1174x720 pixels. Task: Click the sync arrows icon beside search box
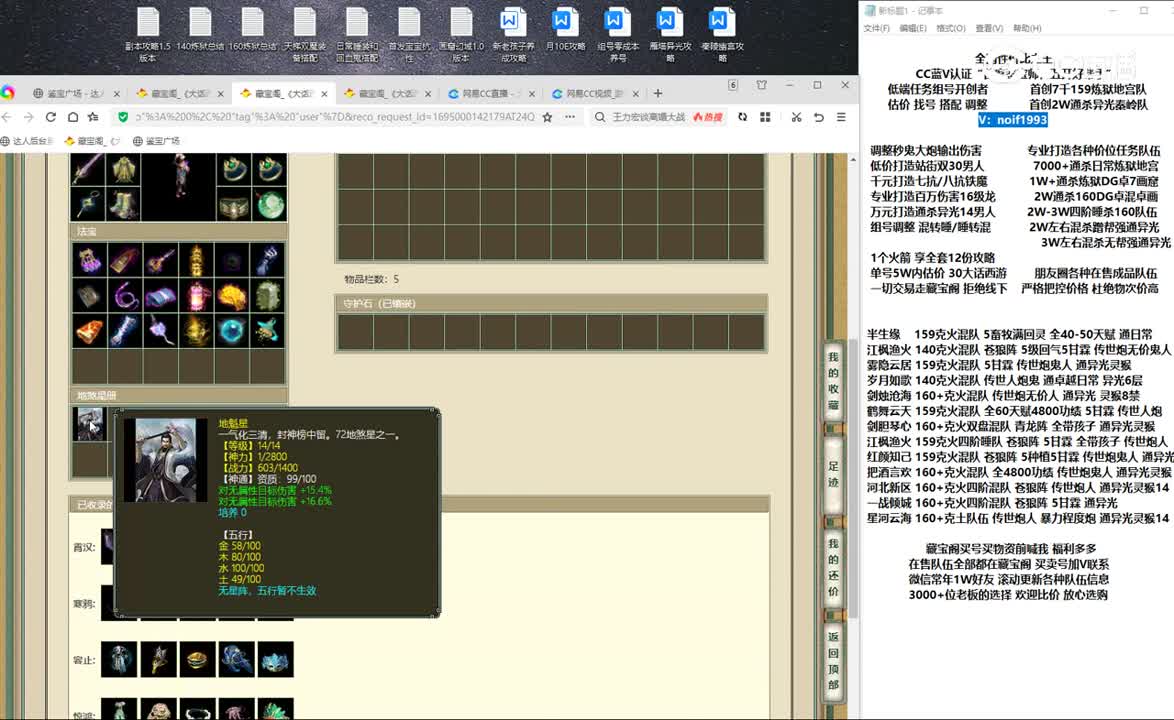point(742,117)
